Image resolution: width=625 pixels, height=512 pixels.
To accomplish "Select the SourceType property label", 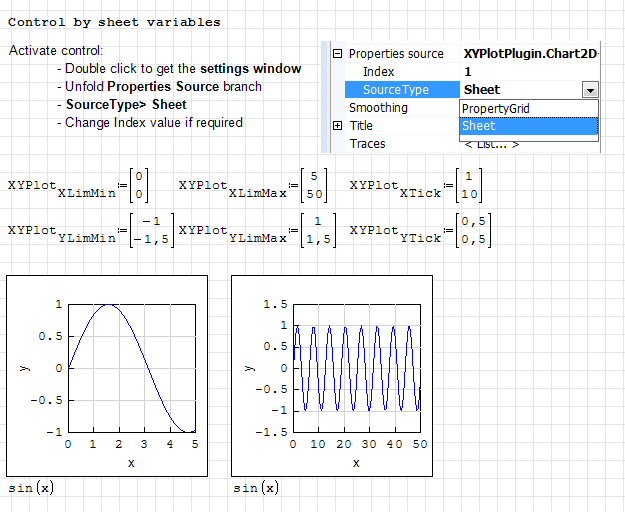I will tap(396, 90).
